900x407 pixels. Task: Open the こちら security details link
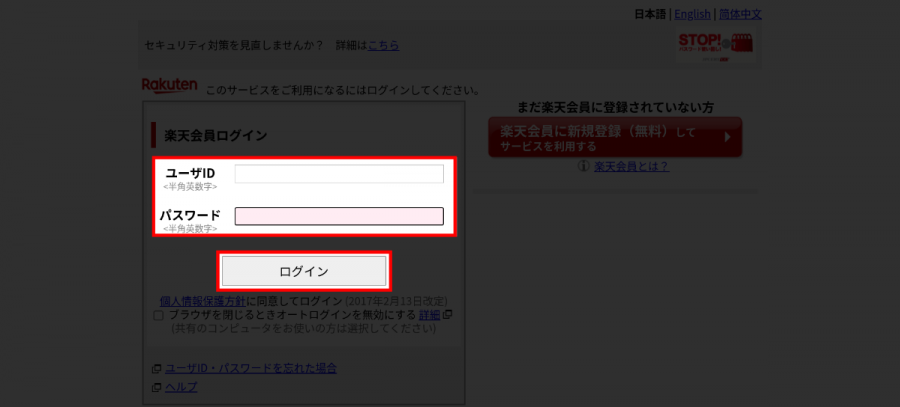(383, 45)
